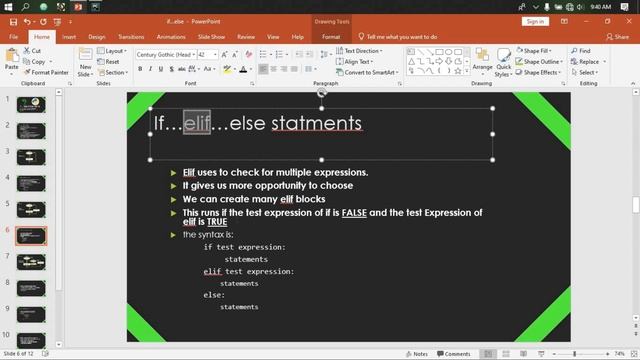Start the Slide Show from status bar
This screenshot has width=640, height=360.
pyautogui.click(x=541, y=354)
